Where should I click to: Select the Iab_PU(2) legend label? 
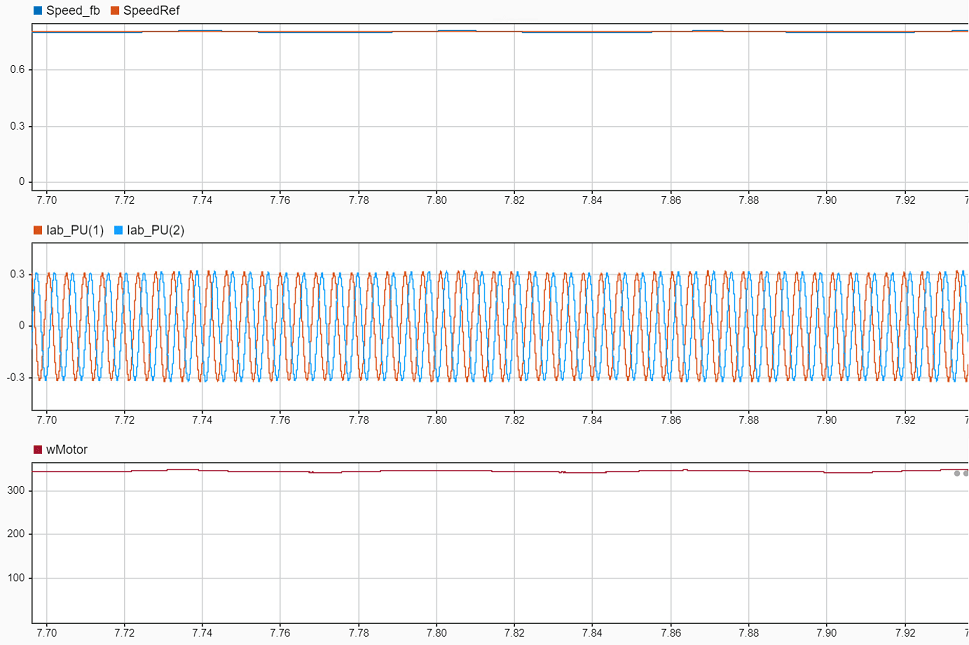(156, 230)
